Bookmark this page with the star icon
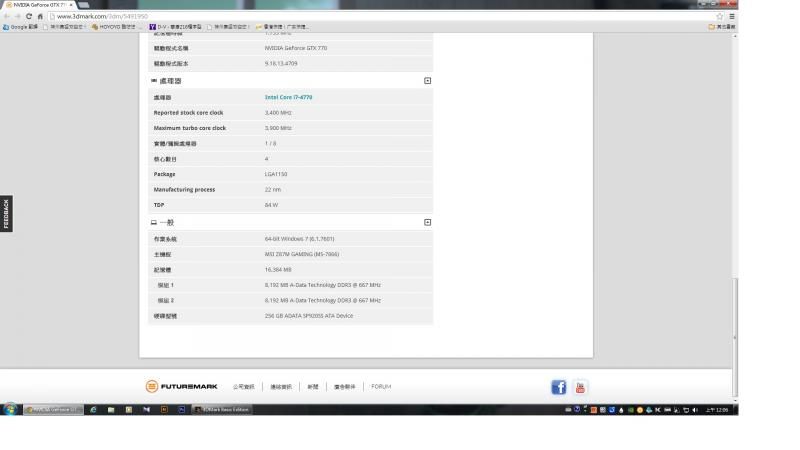Viewport: 800px width, 450px height. pos(719,16)
